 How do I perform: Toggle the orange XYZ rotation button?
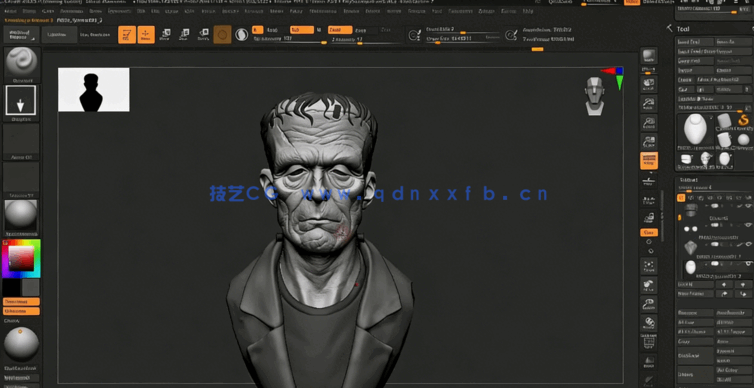coord(649,233)
